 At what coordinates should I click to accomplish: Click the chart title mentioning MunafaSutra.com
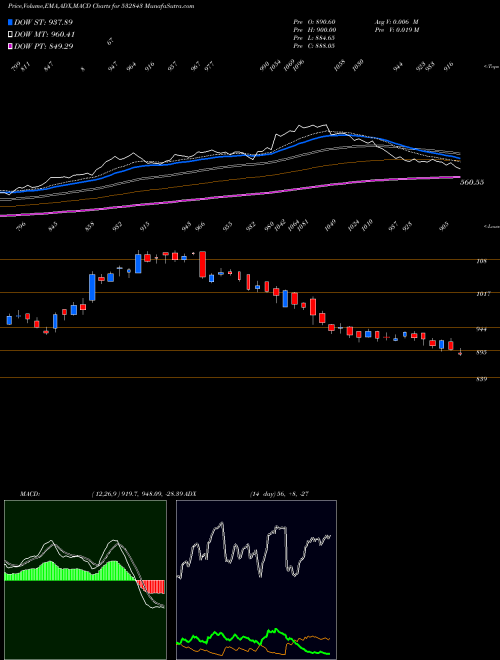101,7
